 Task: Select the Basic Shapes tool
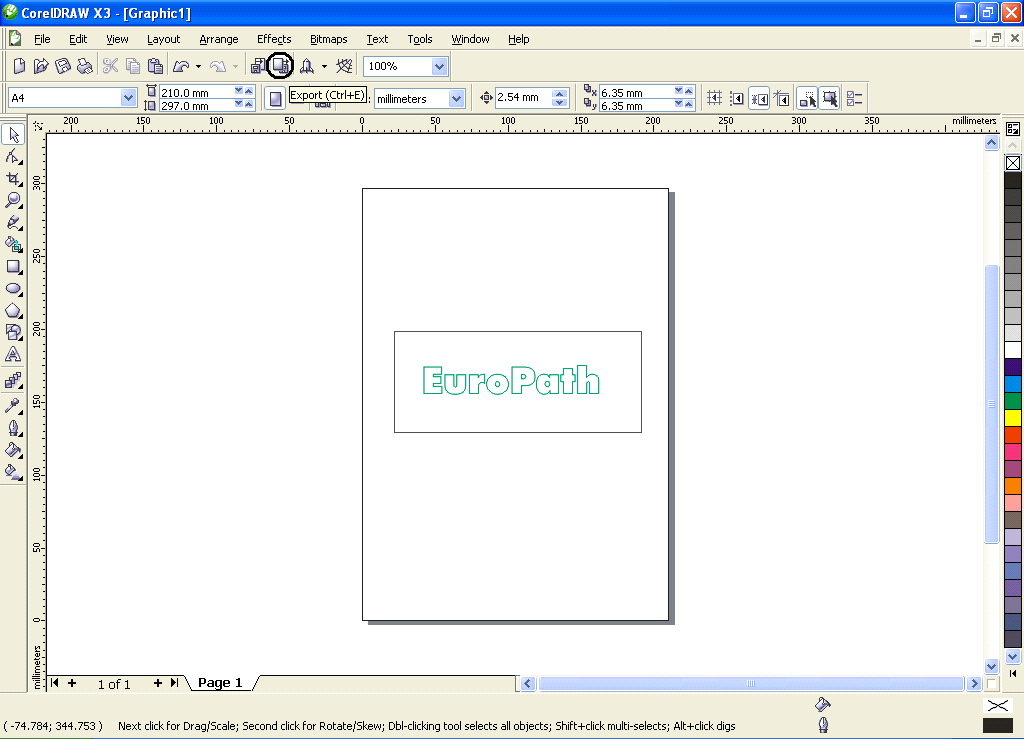click(x=13, y=332)
